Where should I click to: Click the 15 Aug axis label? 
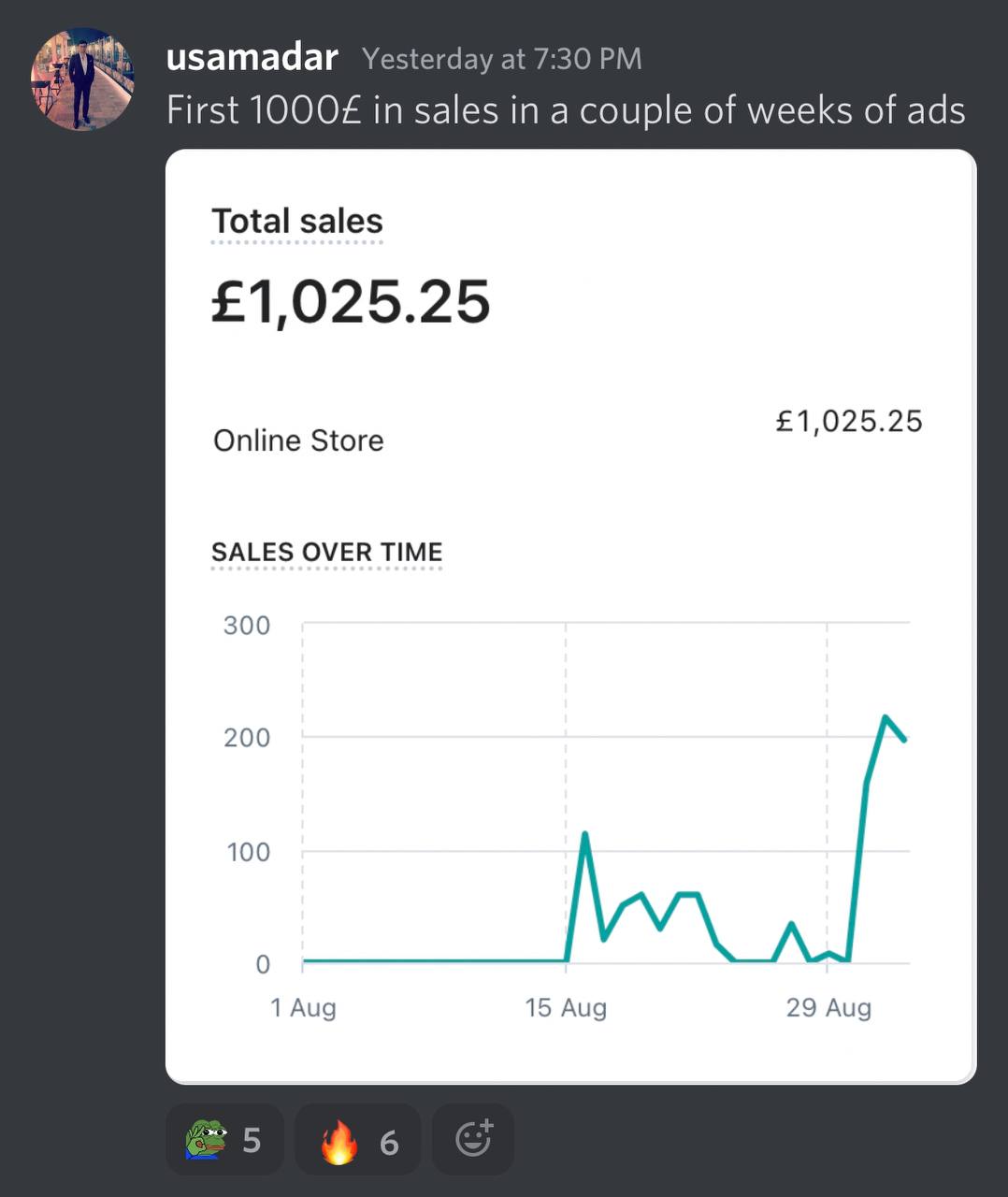[x=566, y=1008]
